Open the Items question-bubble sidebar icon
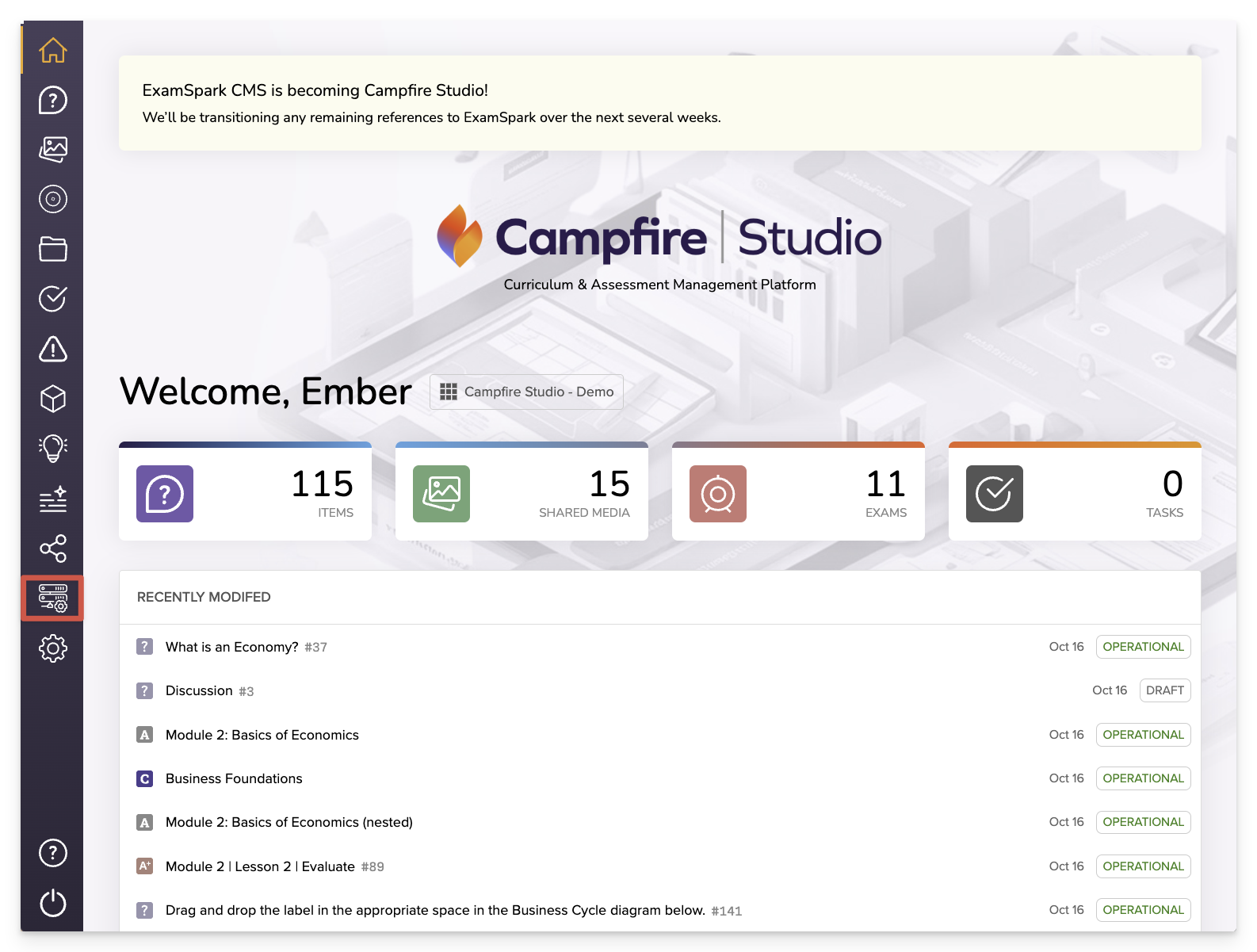 (x=53, y=100)
